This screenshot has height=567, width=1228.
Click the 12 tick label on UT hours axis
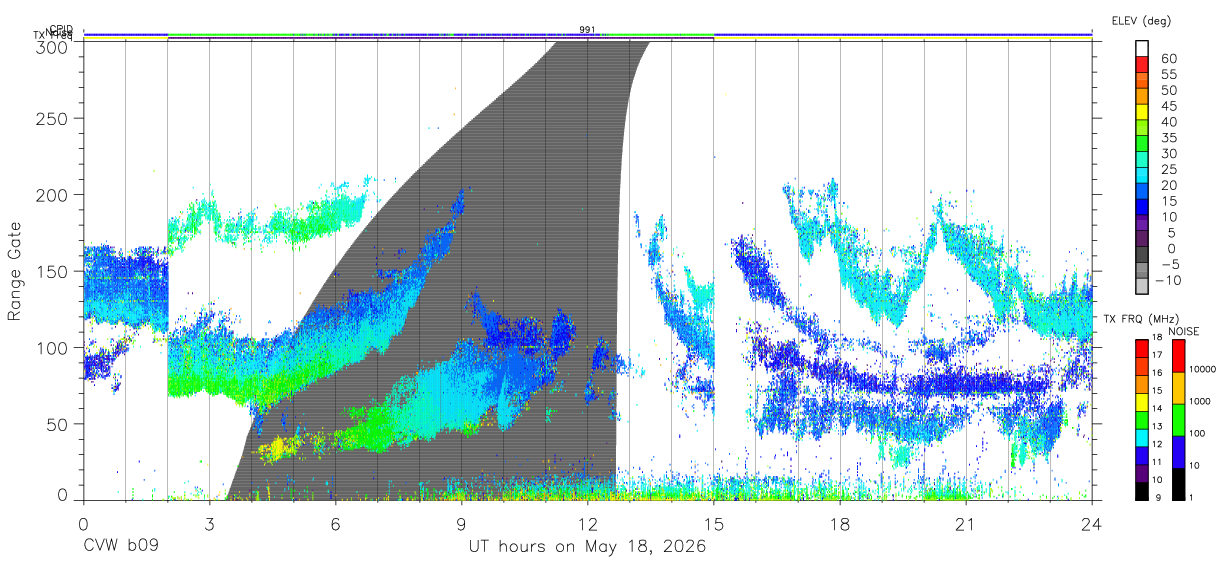(x=587, y=523)
